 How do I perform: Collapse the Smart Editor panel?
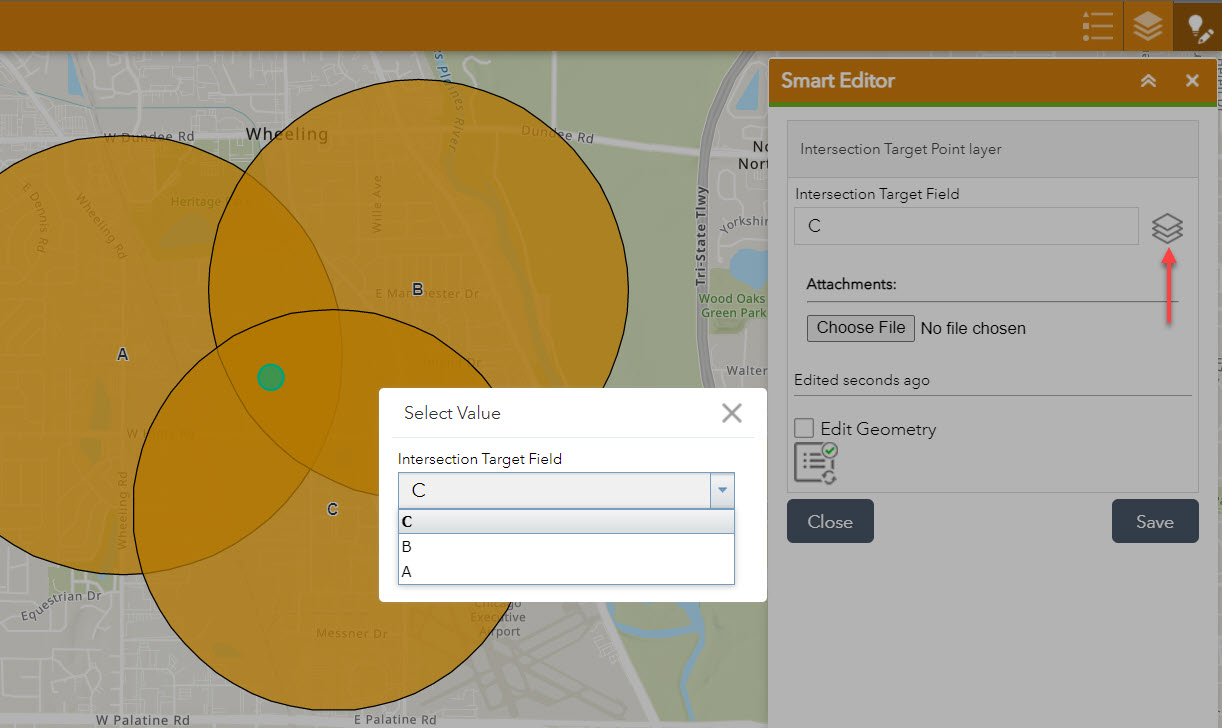[x=1148, y=81]
